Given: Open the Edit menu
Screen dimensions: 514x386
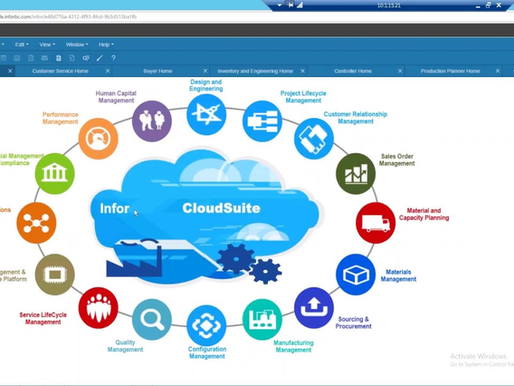Looking at the screenshot, I should pos(22,44).
